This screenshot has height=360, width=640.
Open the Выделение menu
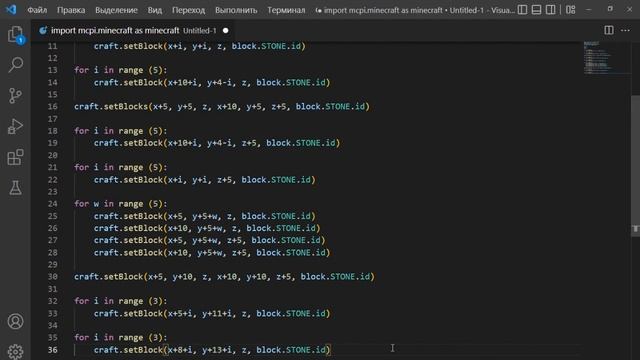tap(116, 10)
